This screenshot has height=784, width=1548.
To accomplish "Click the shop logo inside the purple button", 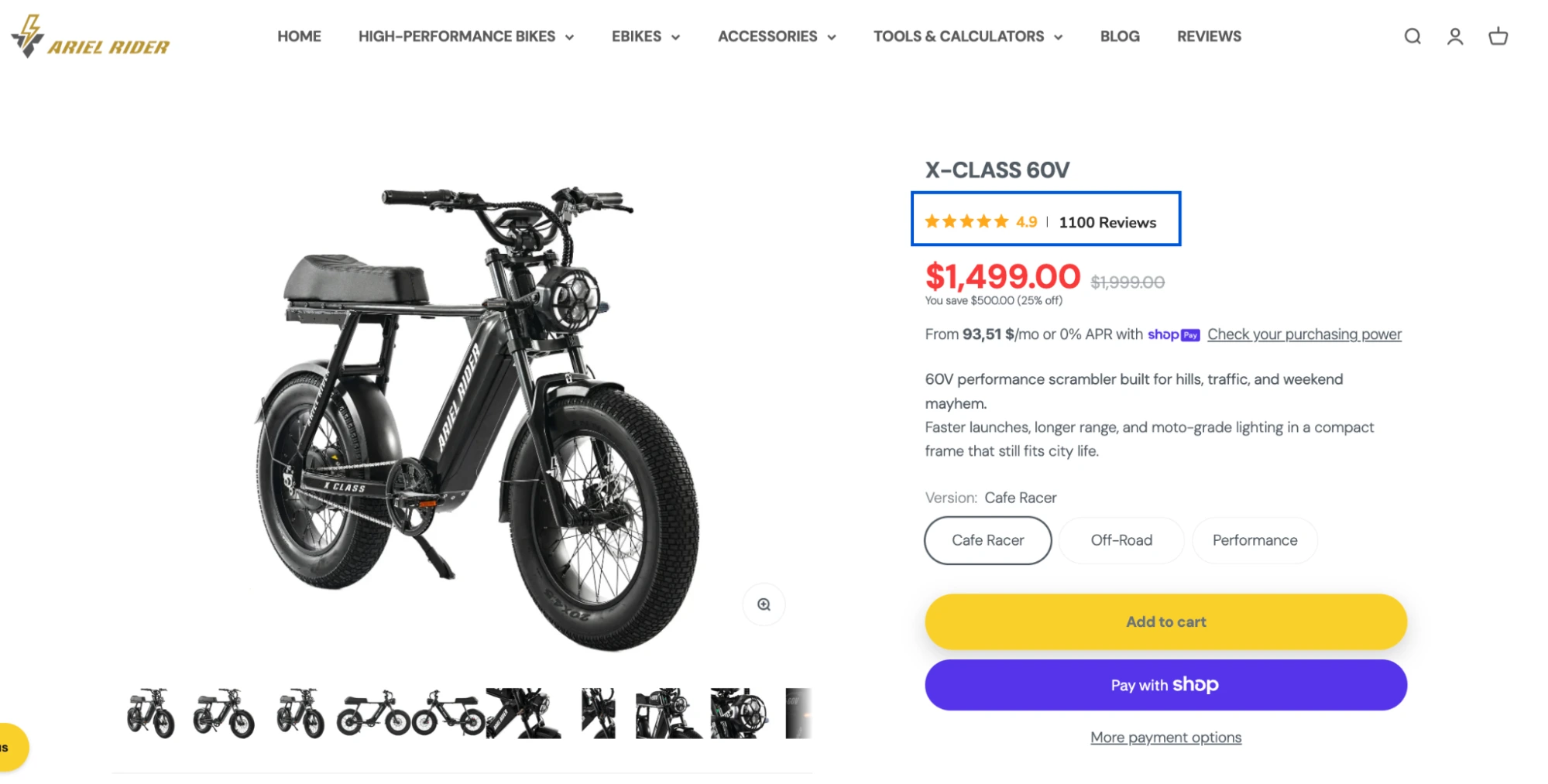I will [x=1195, y=684].
